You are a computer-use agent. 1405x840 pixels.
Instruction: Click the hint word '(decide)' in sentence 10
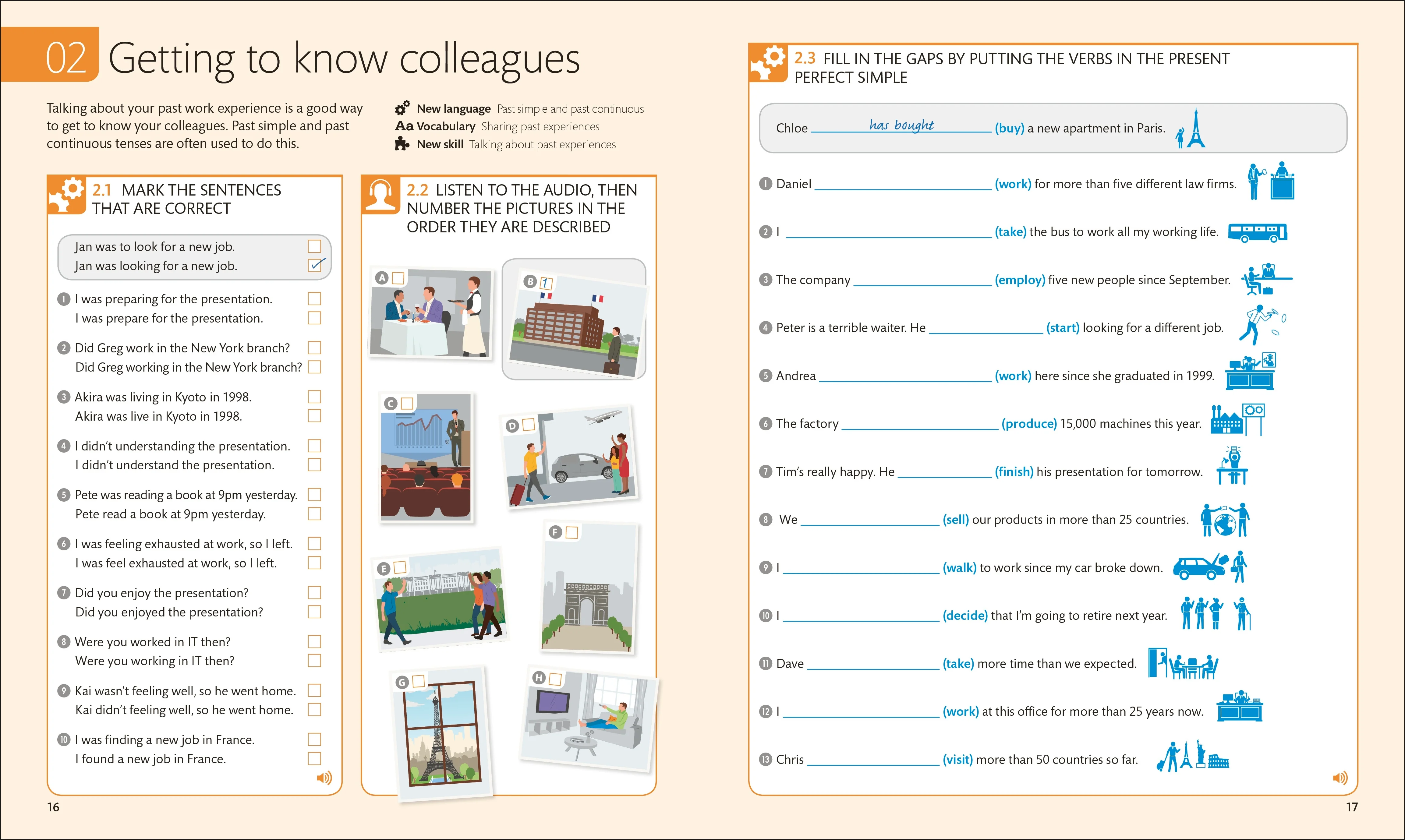coord(965,615)
